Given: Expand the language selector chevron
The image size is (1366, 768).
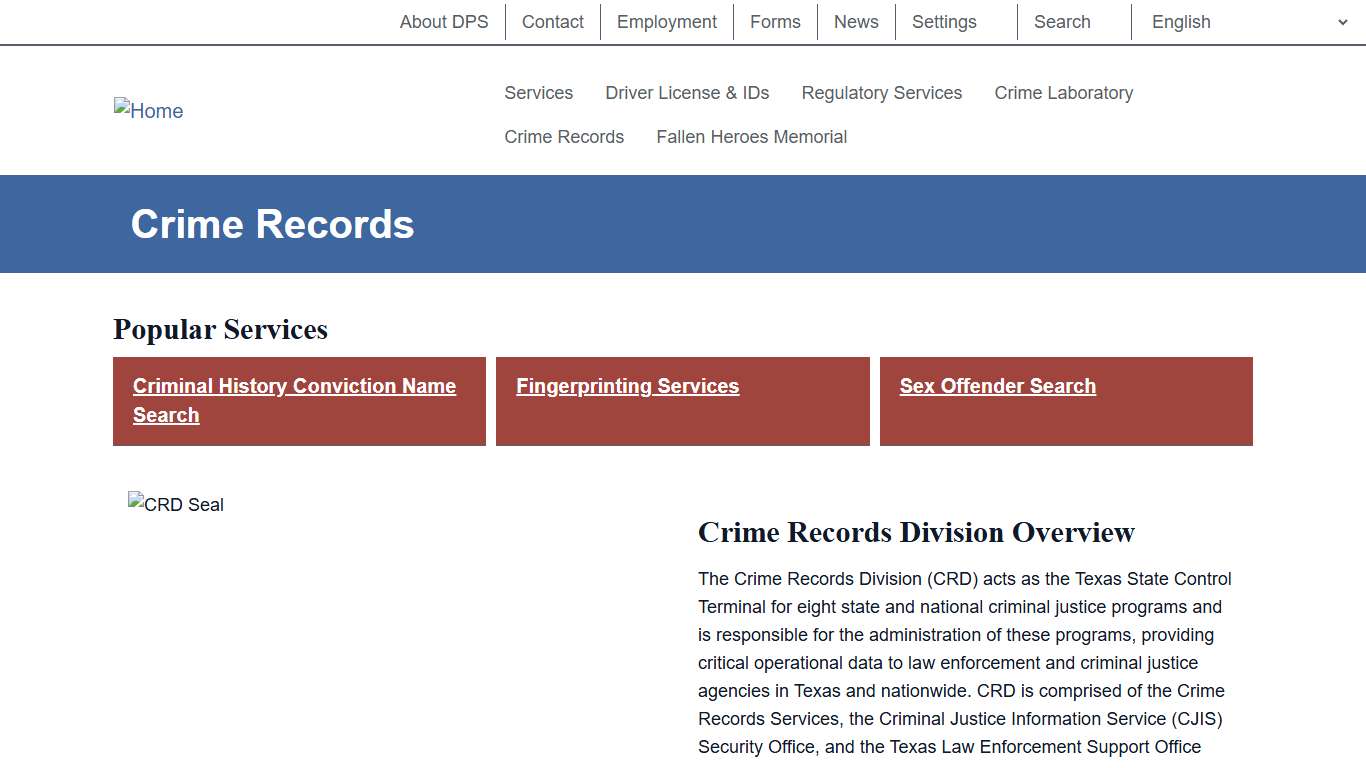Looking at the screenshot, I should pos(1344,21).
